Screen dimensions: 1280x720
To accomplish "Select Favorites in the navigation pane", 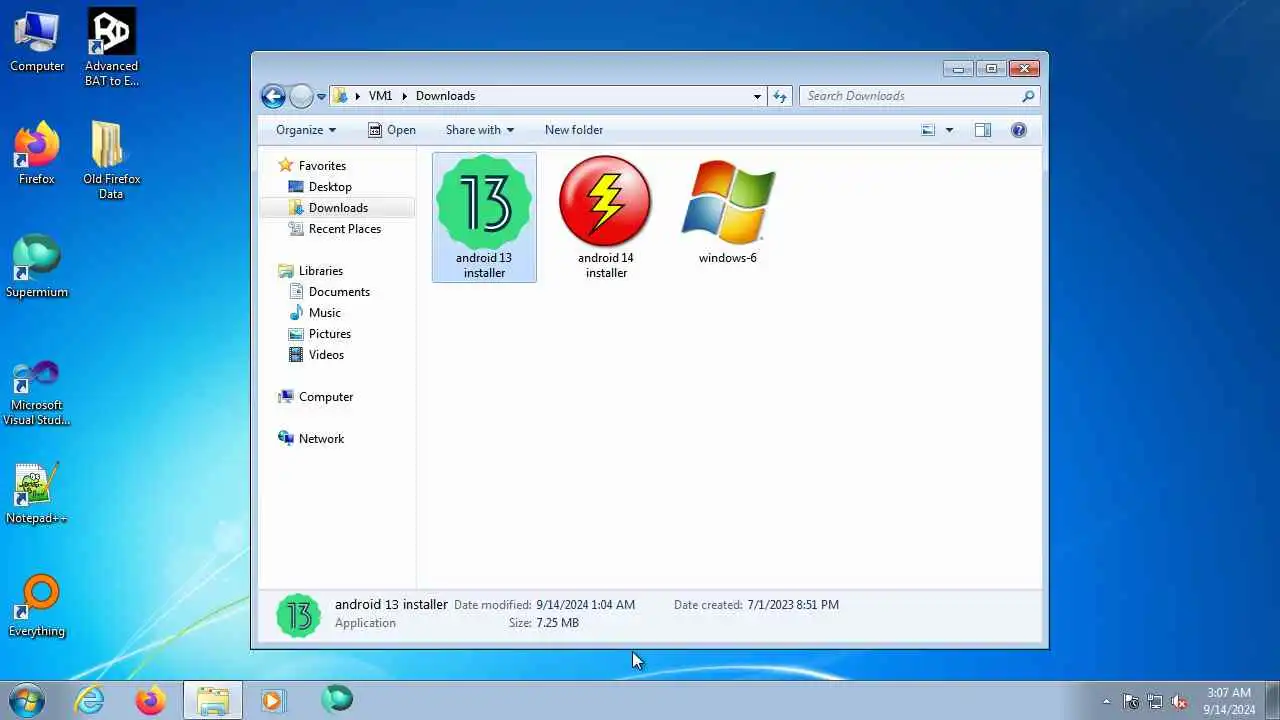I will pos(322,166).
